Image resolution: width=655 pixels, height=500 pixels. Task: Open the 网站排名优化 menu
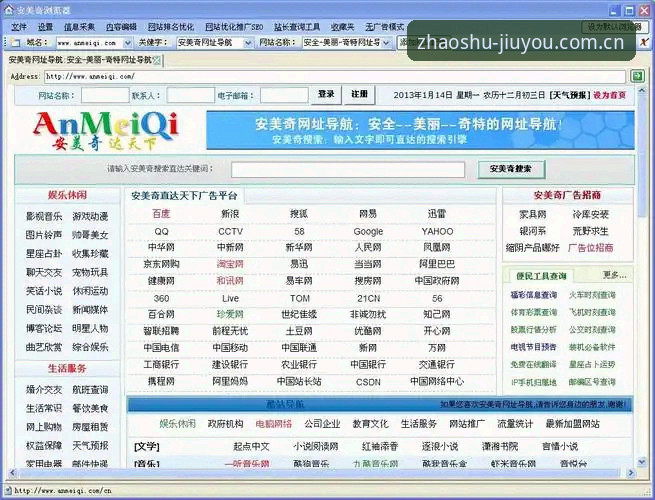coord(171,27)
